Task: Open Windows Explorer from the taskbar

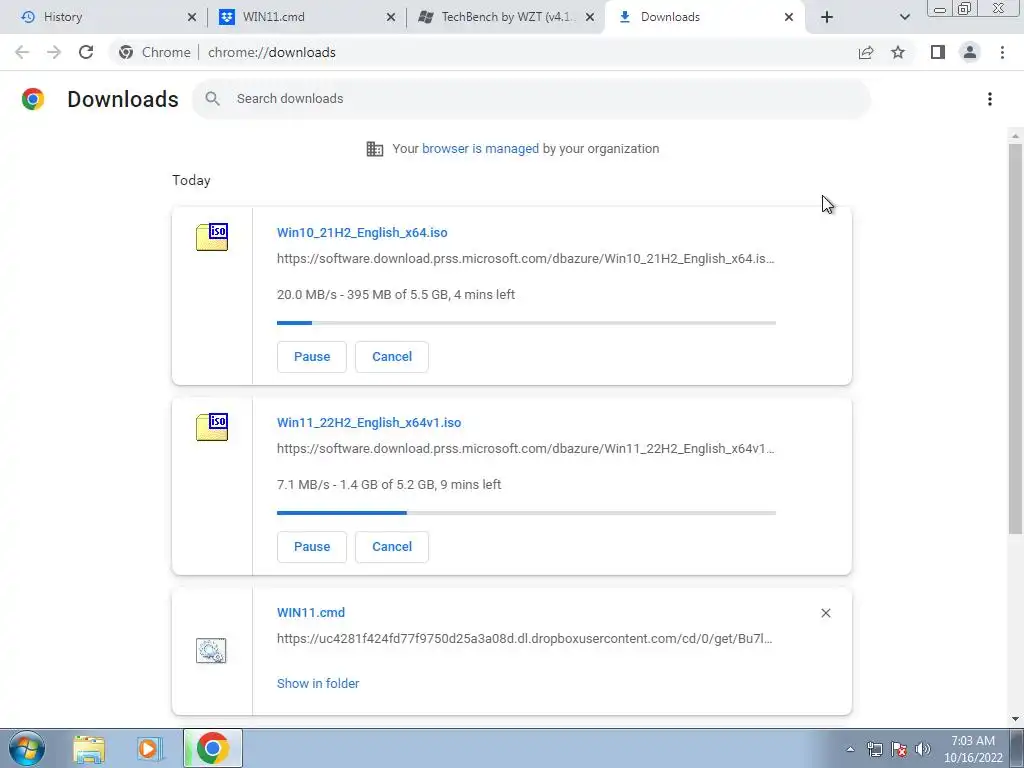Action: 89,748
